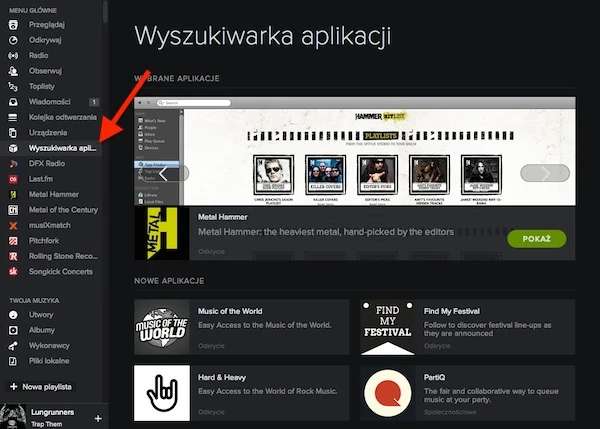Open the Urządzenia menu entry
The height and width of the screenshot is (429, 600).
pyautogui.click(x=48, y=133)
